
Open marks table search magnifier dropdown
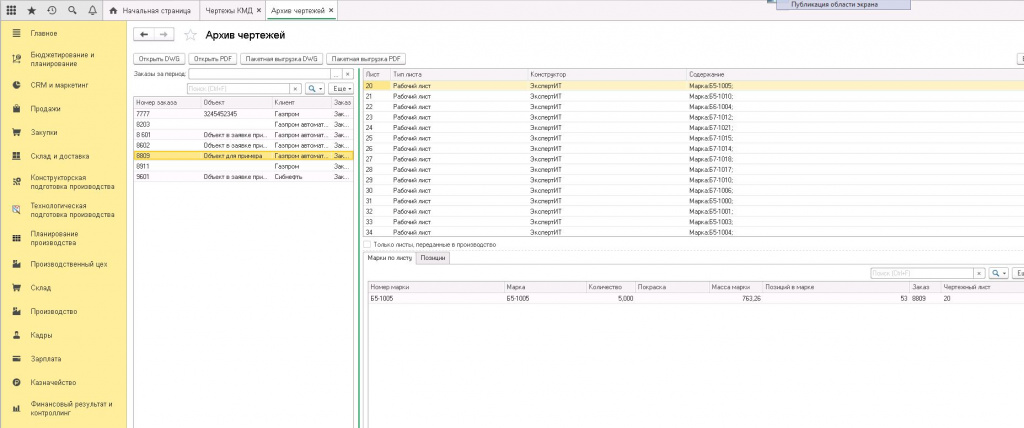pyautogui.click(x=999, y=273)
